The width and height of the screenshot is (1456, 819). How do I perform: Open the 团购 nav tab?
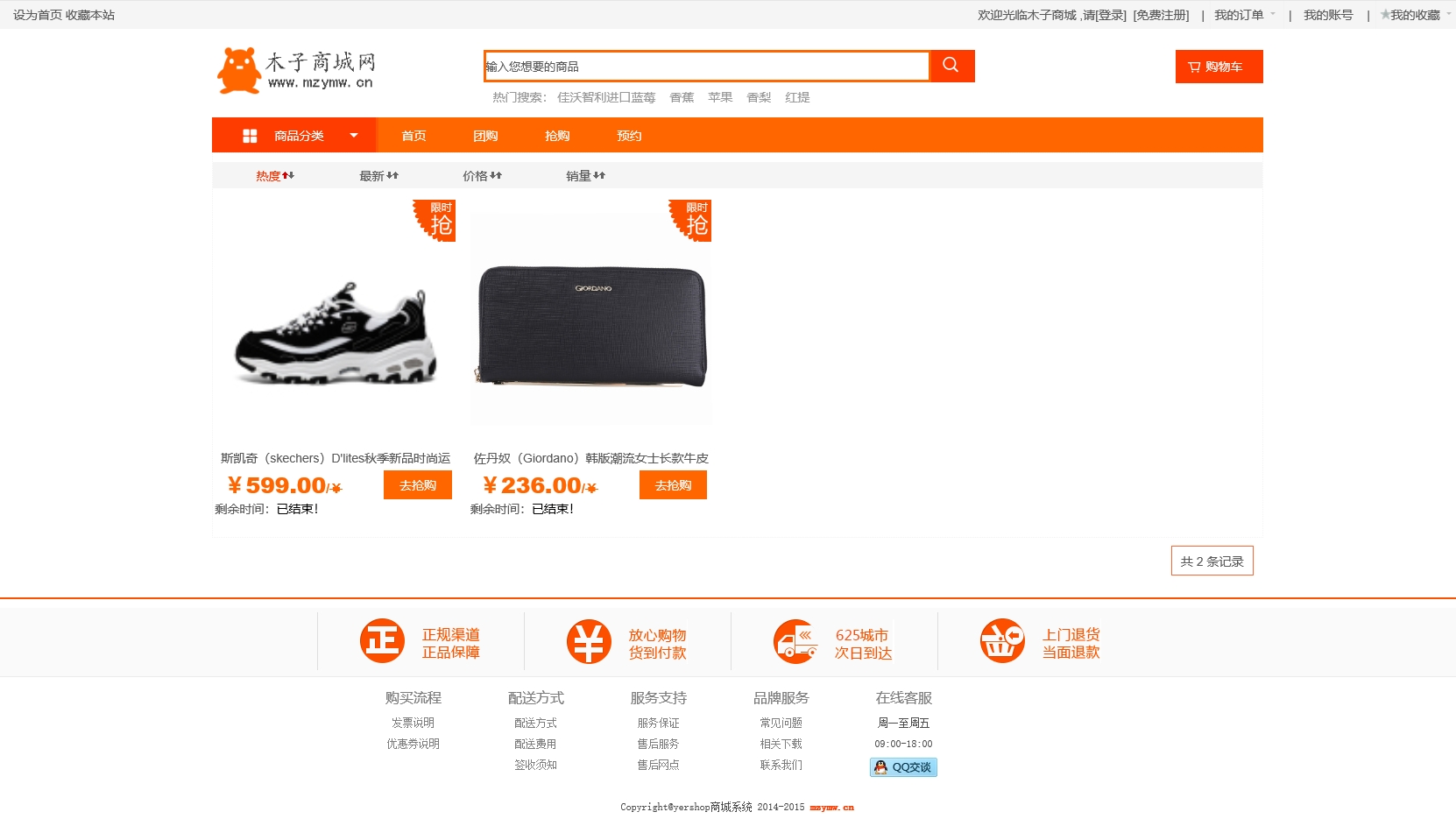point(485,136)
